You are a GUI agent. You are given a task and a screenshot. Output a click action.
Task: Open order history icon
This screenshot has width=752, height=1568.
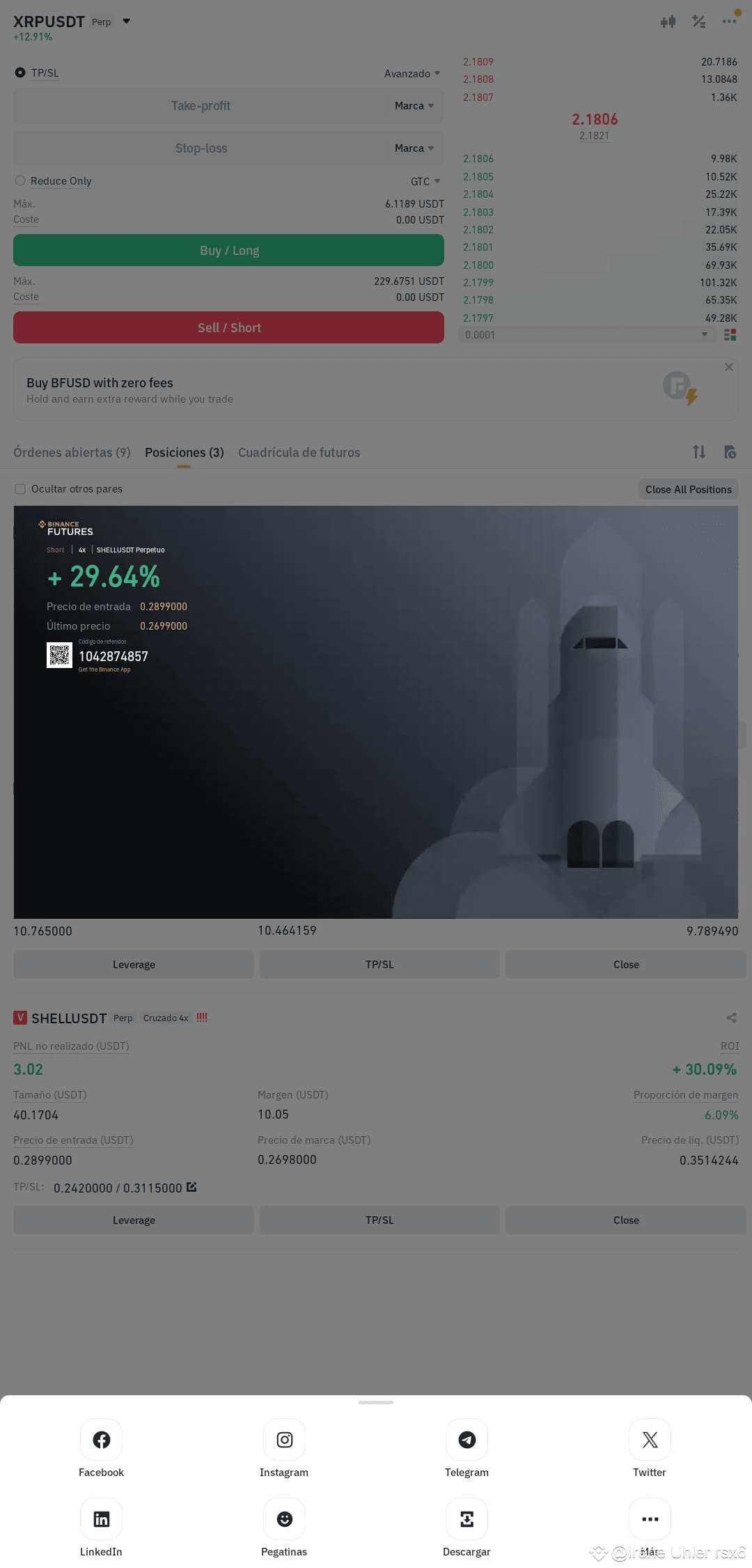730,452
